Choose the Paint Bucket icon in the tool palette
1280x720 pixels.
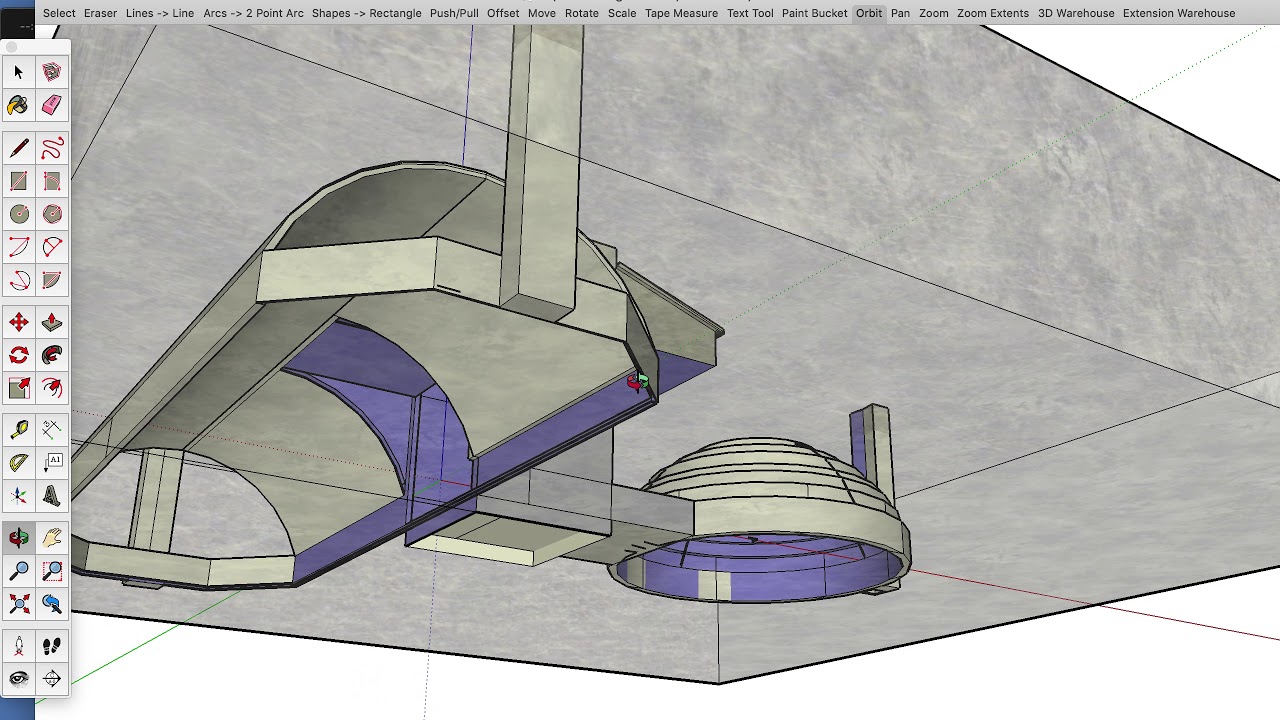pyautogui.click(x=19, y=105)
